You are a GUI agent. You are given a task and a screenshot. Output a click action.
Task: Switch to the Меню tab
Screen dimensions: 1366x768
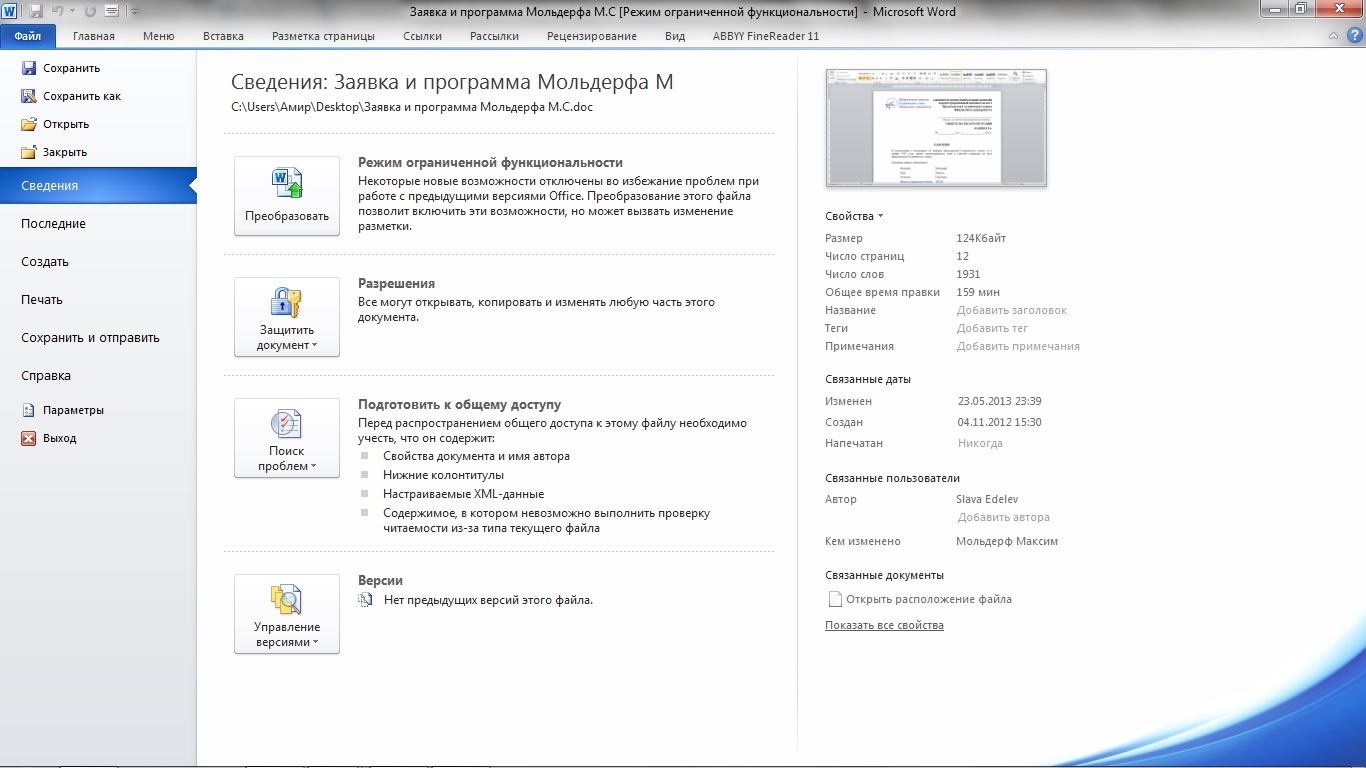point(158,36)
